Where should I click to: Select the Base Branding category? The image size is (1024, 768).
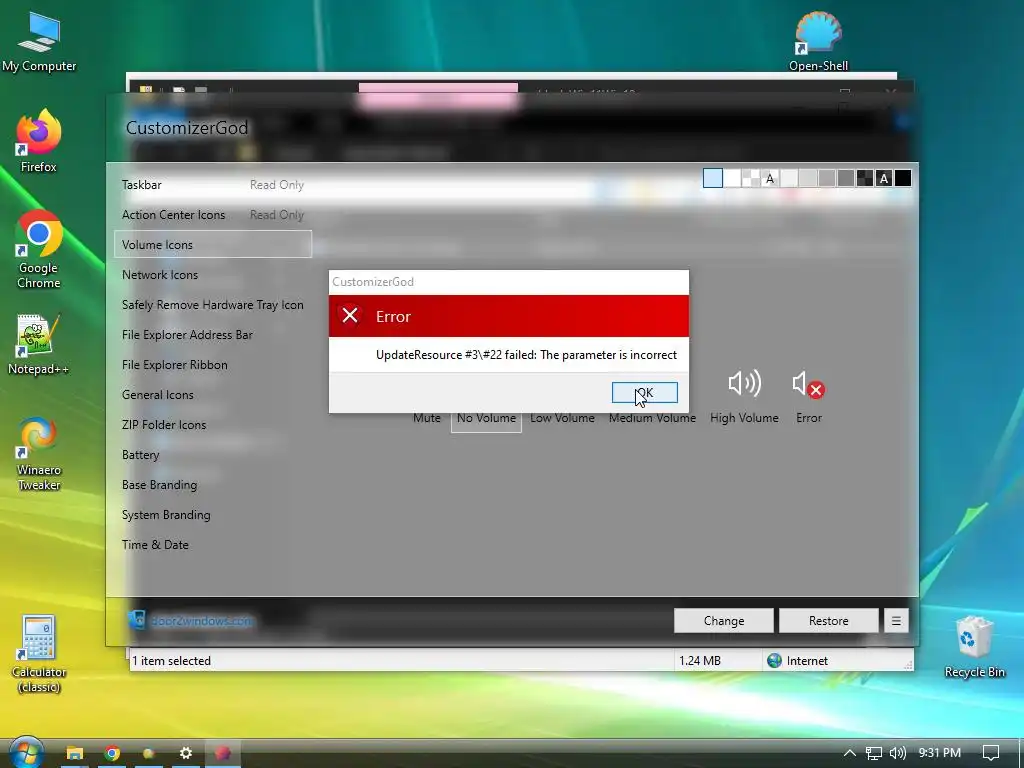[213, 485]
